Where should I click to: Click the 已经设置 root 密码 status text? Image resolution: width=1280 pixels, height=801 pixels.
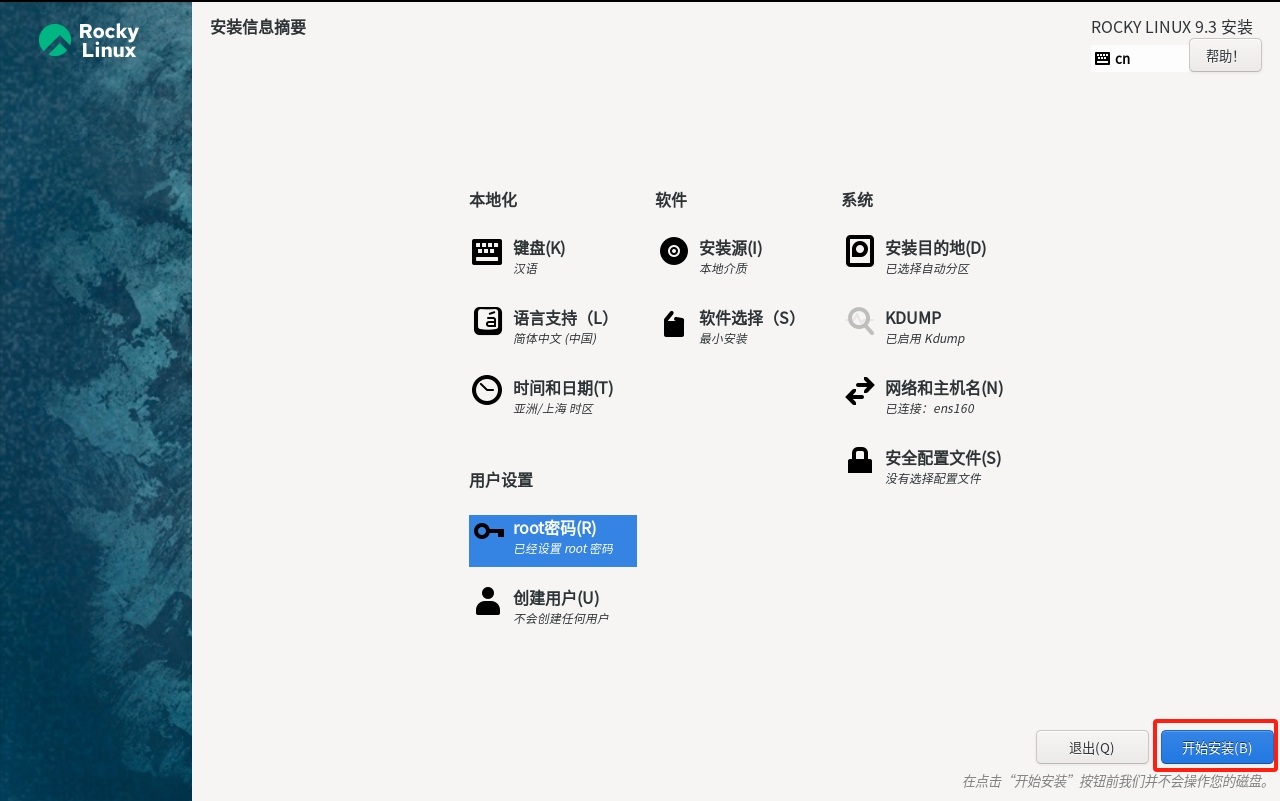click(x=563, y=549)
